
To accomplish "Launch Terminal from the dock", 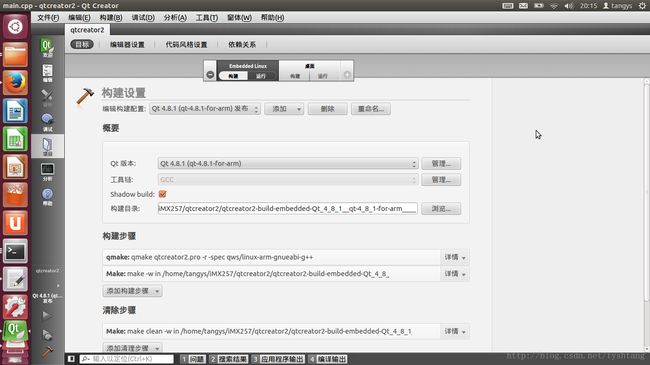I will [x=15, y=251].
